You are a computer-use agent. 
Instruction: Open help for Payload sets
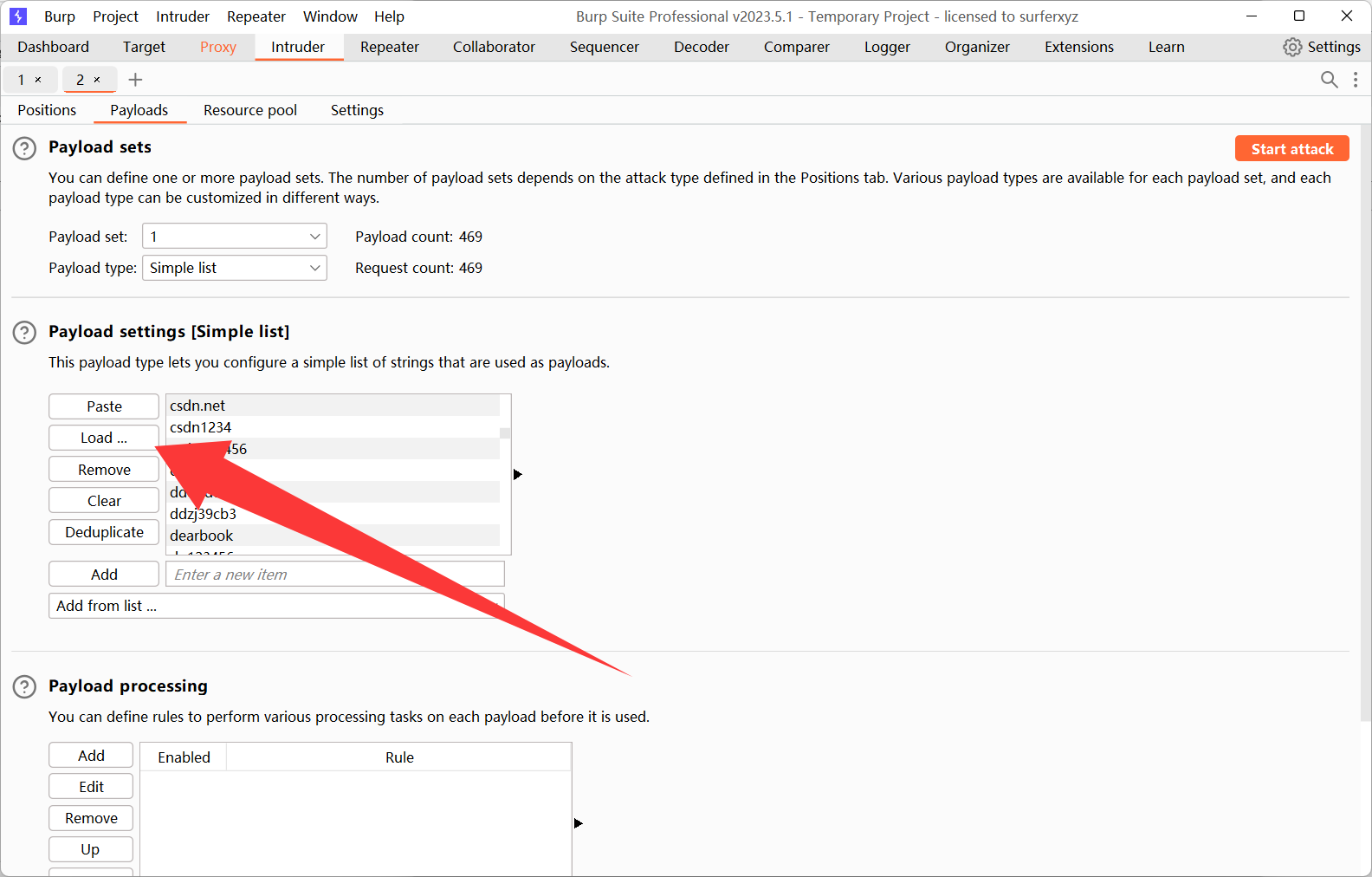[24, 148]
